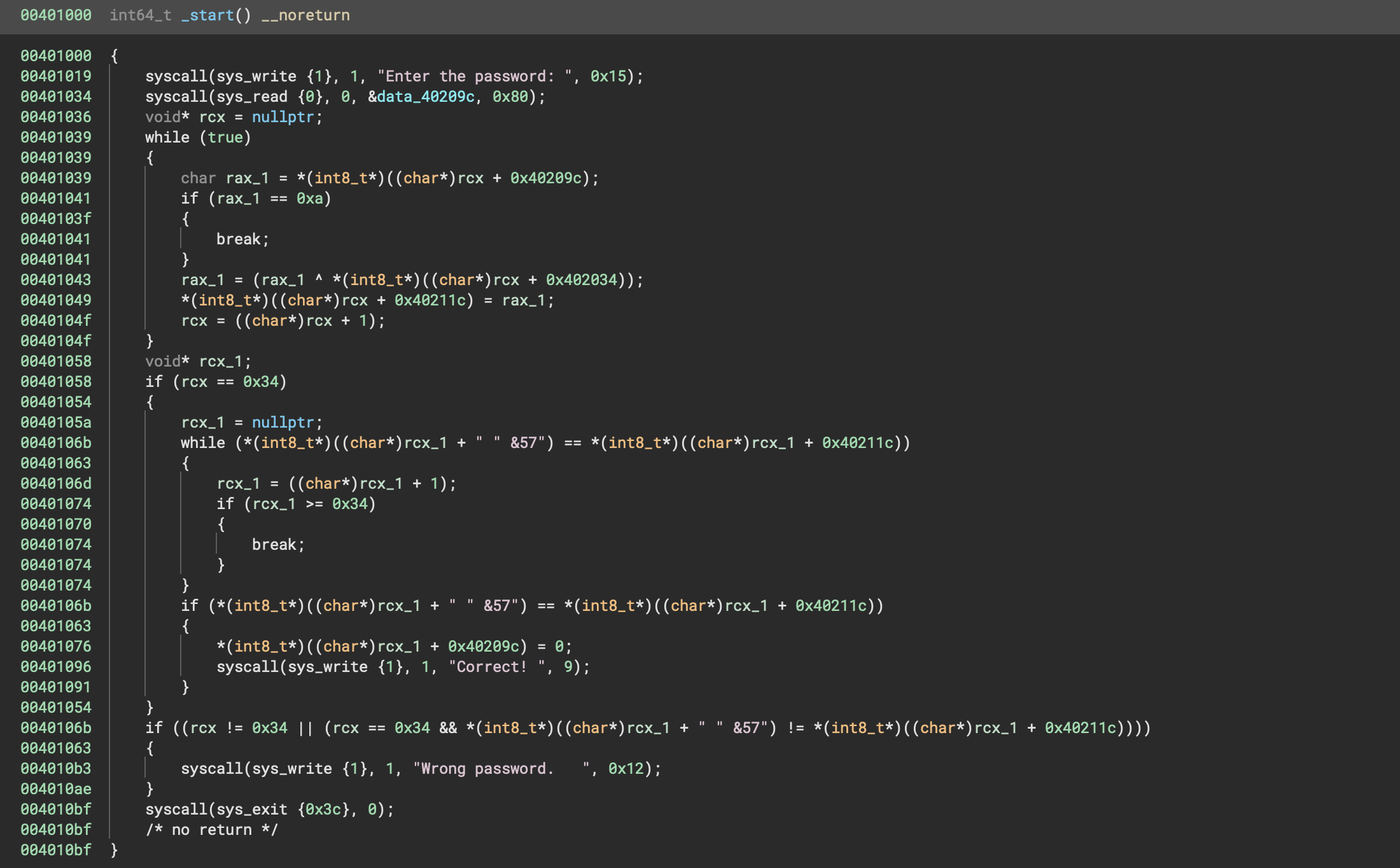This screenshot has height=868, width=1400.
Task: Click rcx_1 >= 0x34 condition
Action: click(x=310, y=504)
